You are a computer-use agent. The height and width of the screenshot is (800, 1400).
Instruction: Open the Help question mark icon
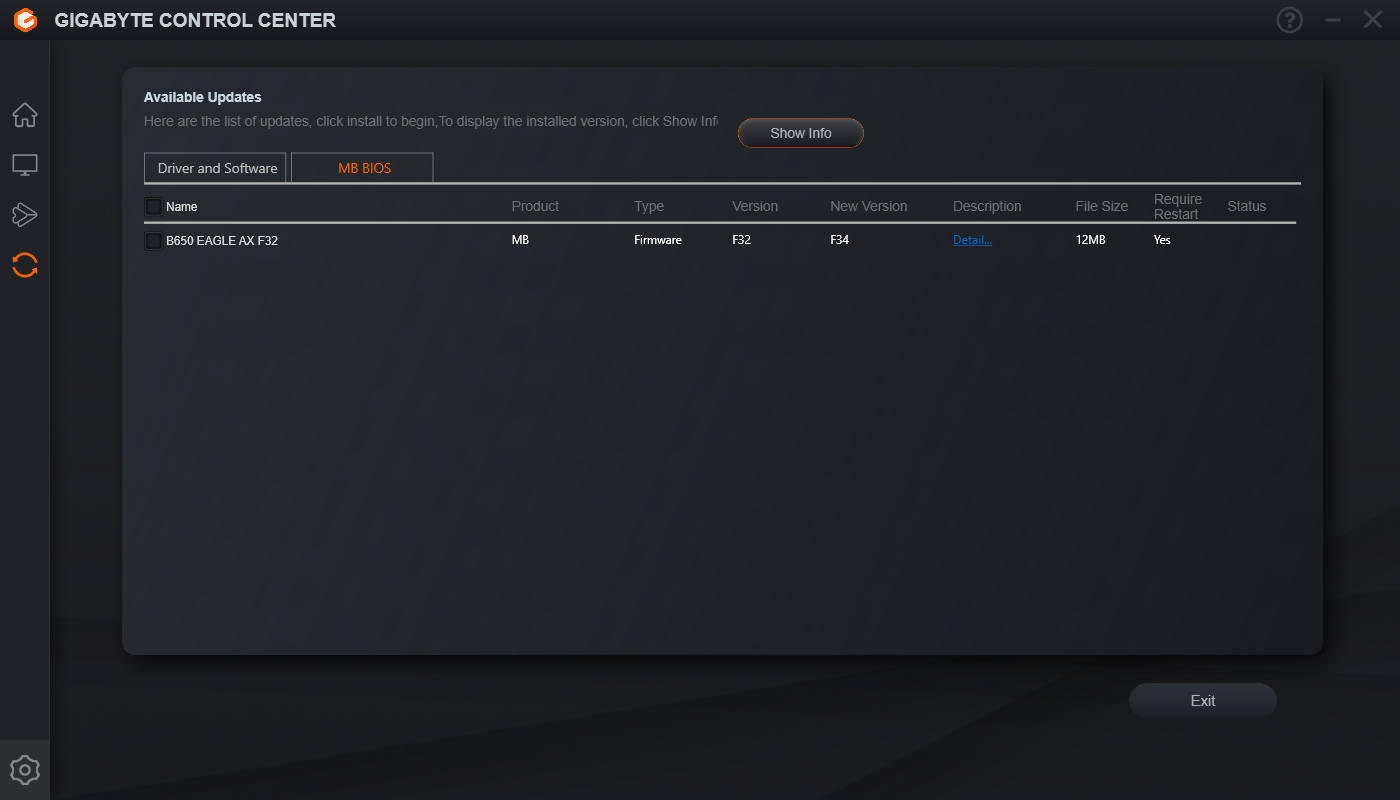coord(1290,20)
